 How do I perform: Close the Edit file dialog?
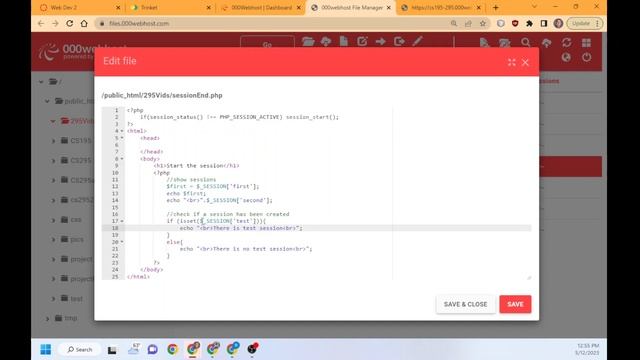tap(525, 62)
